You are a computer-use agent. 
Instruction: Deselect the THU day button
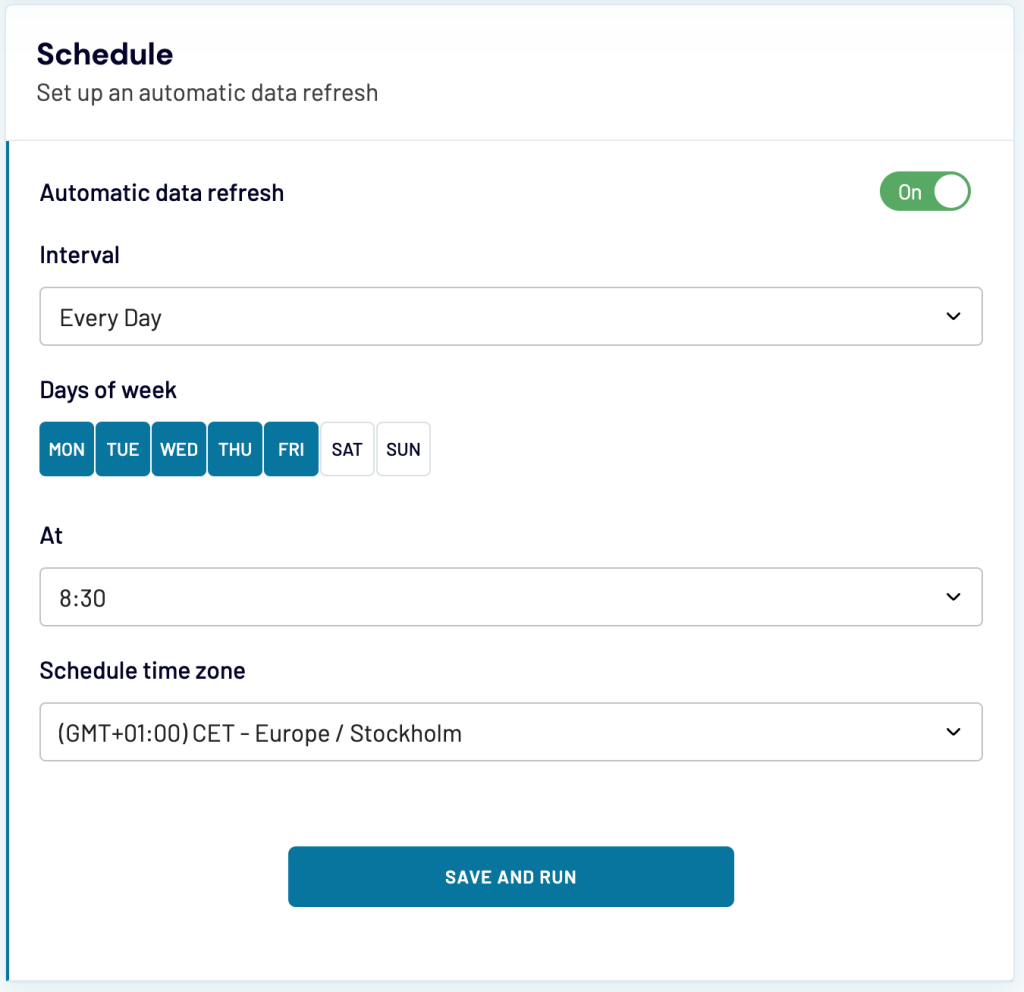point(234,448)
